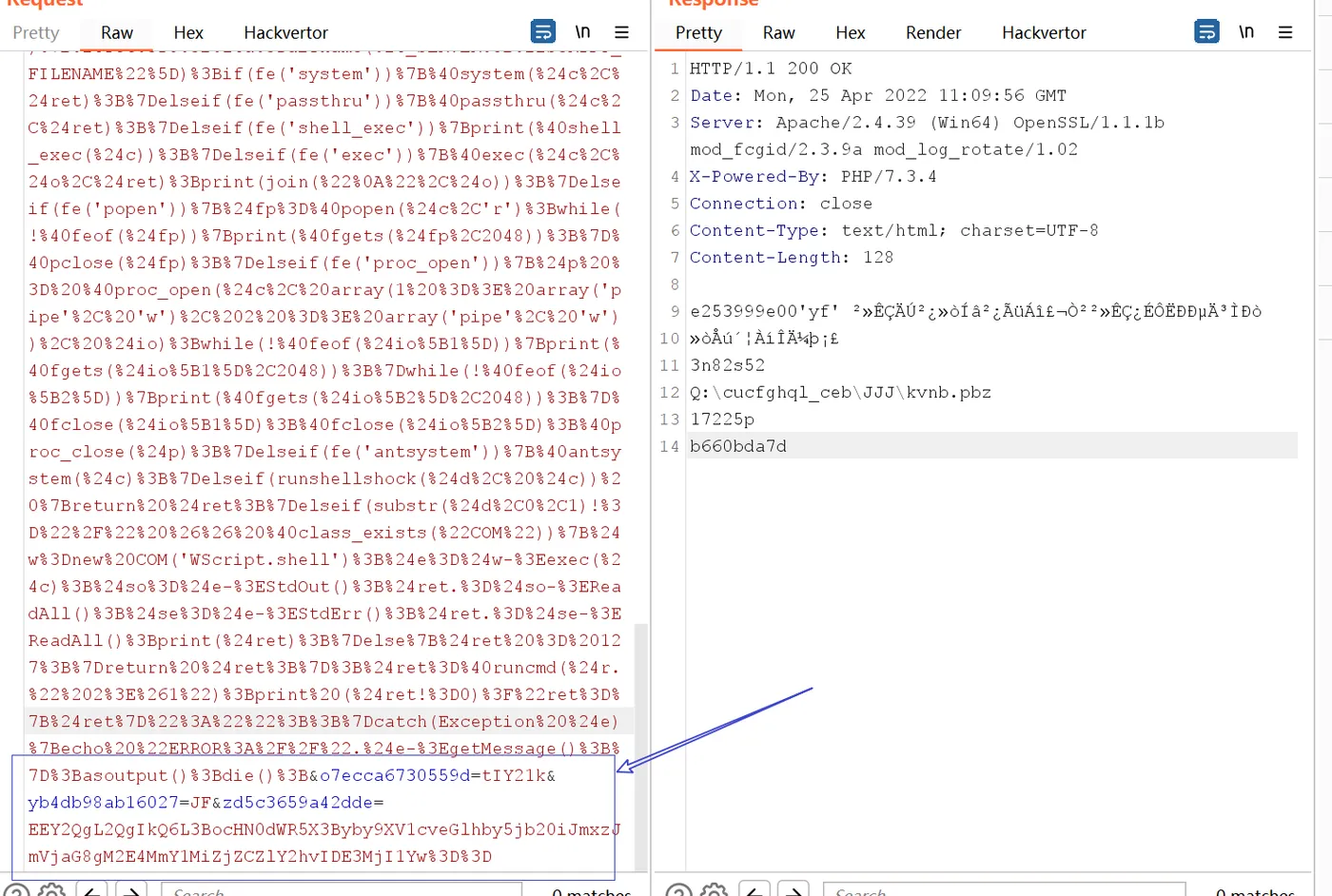Select the Response Pretty tab
This screenshot has width=1332, height=896.
tap(698, 32)
